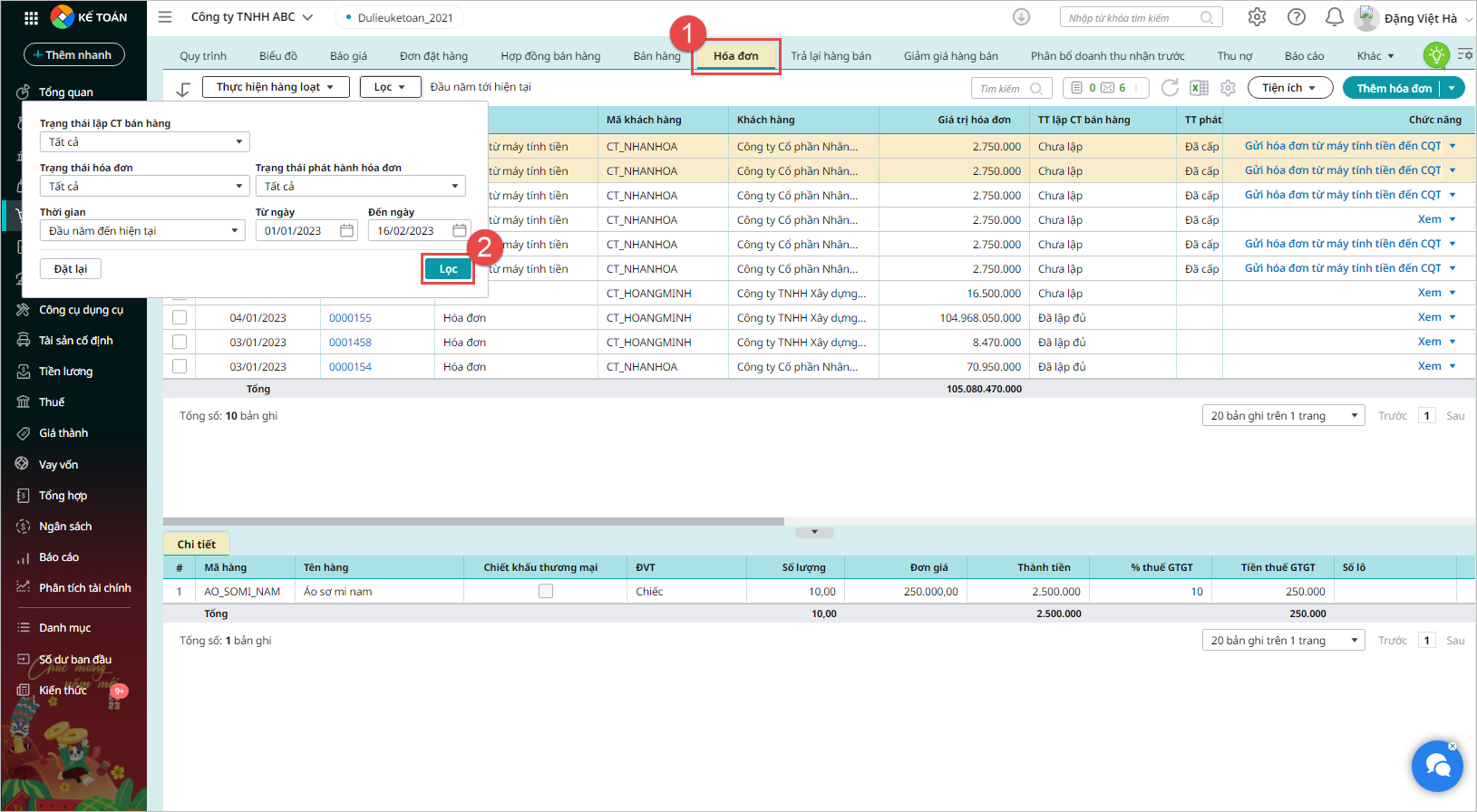
Task: Tick checkbox for invoice 0001458 row
Action: [180, 343]
